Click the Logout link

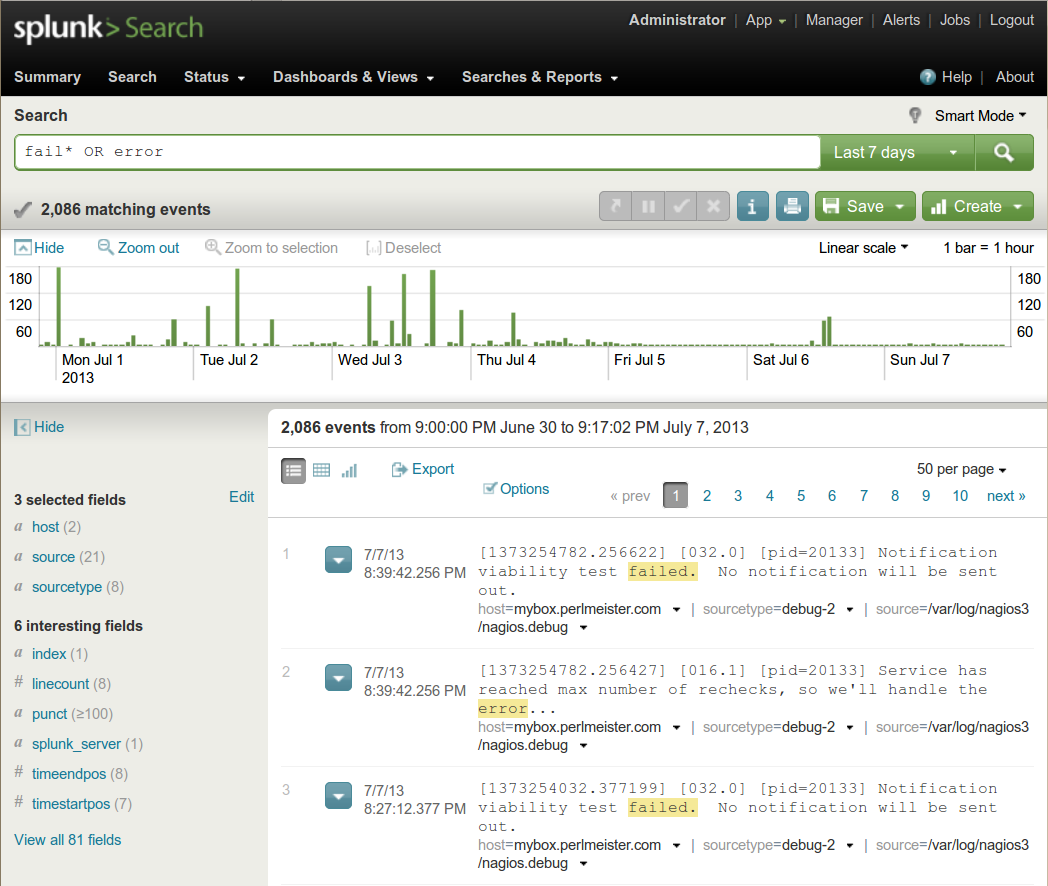[1011, 21]
